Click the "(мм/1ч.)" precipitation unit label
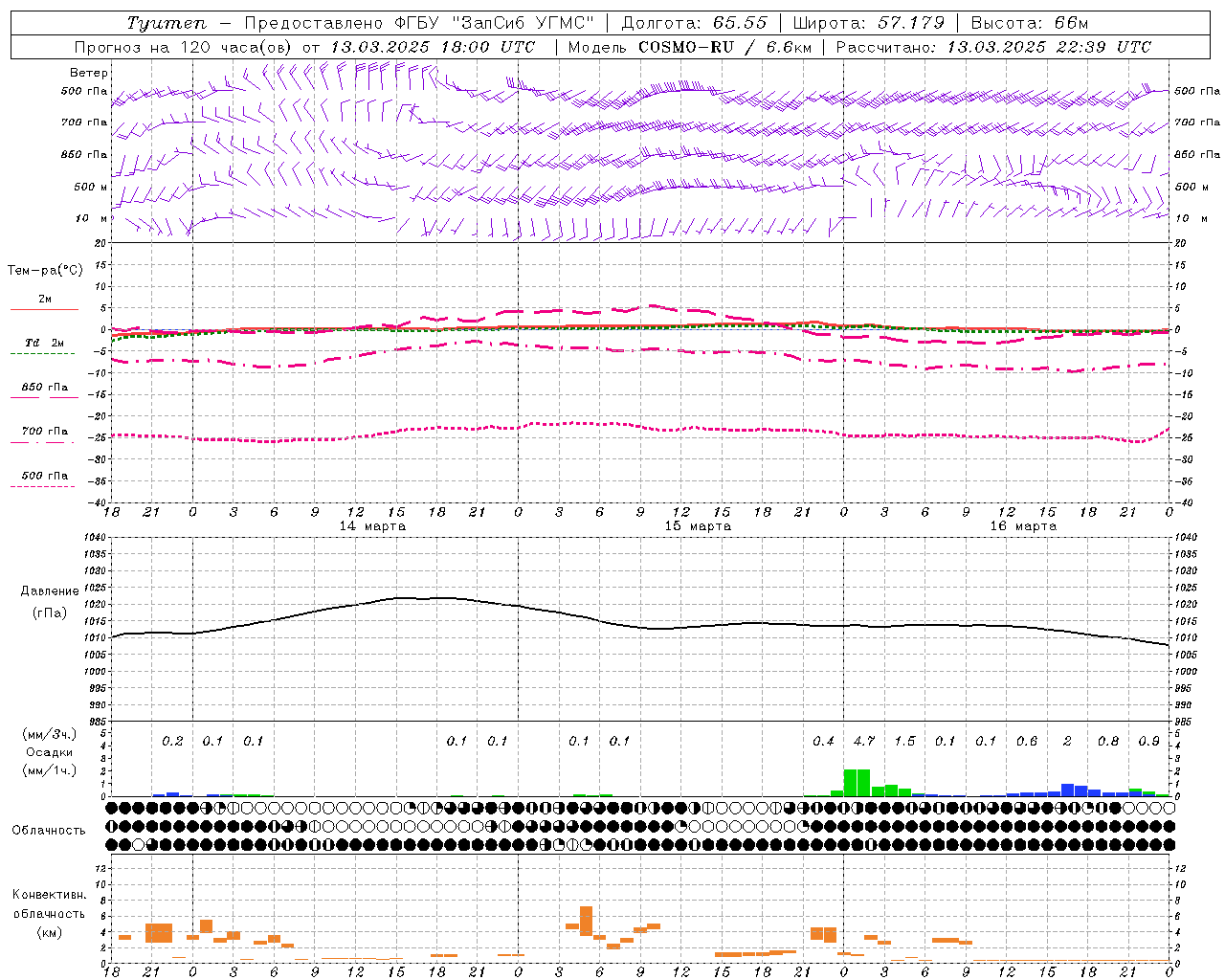 click(x=50, y=770)
